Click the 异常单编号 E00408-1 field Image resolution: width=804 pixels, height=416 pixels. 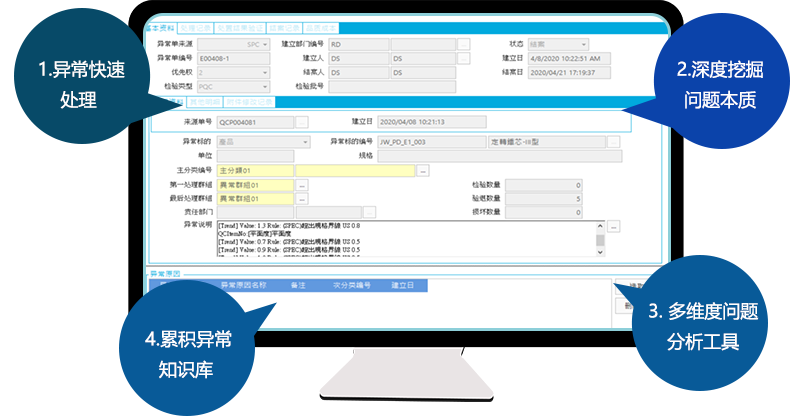[233, 59]
